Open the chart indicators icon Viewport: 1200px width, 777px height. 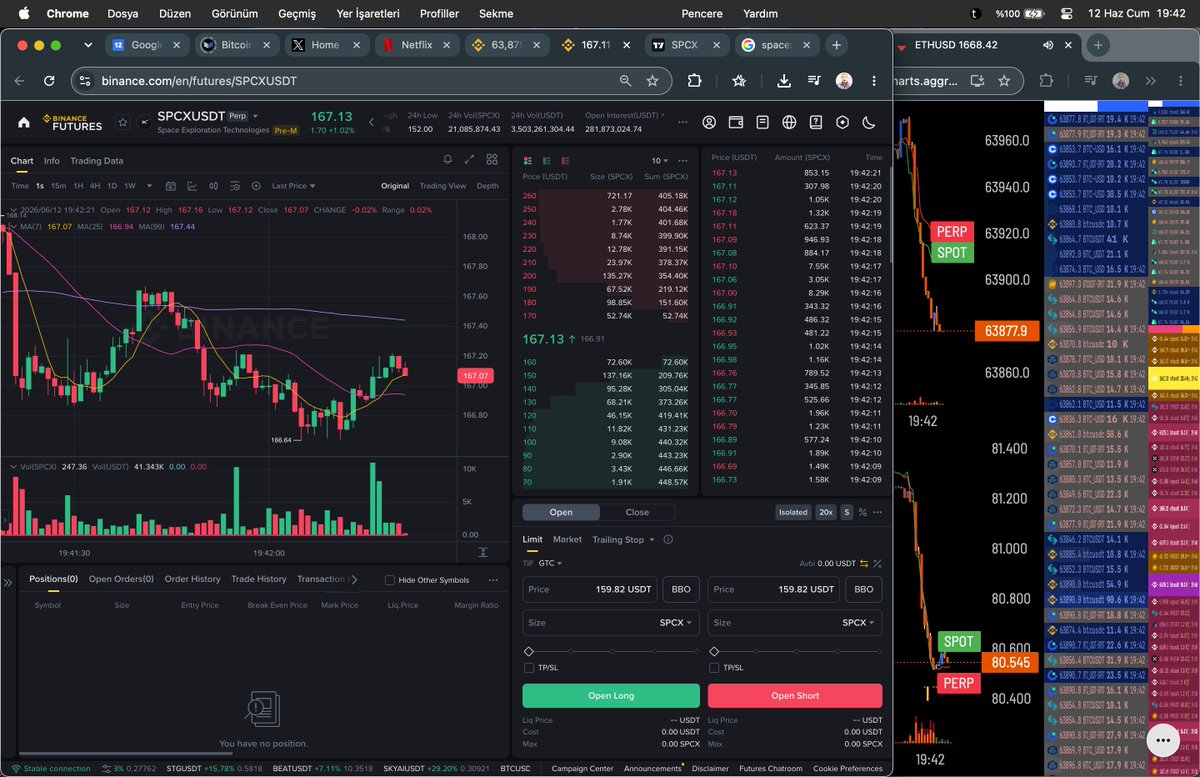192,186
